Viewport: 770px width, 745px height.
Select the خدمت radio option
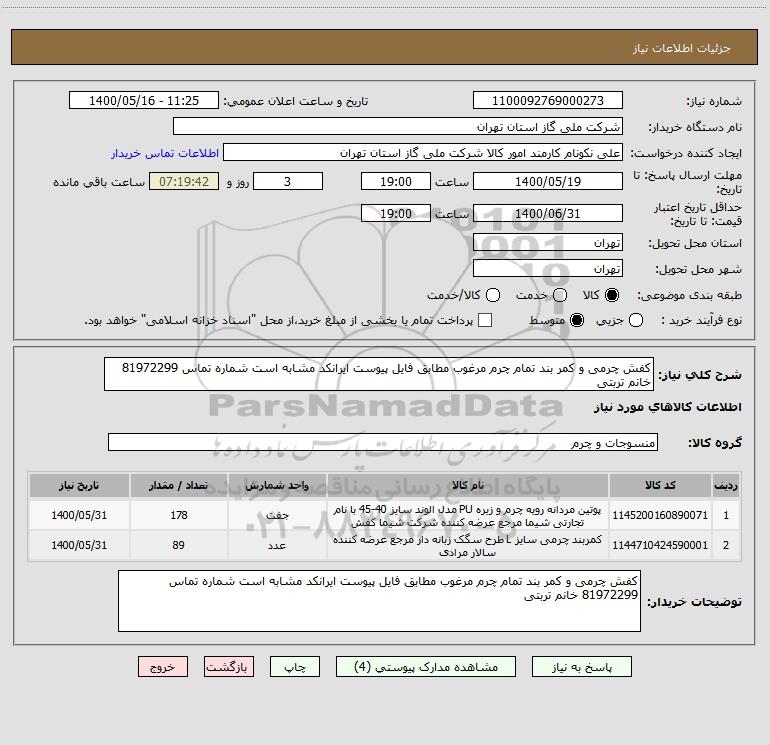[x=560, y=295]
